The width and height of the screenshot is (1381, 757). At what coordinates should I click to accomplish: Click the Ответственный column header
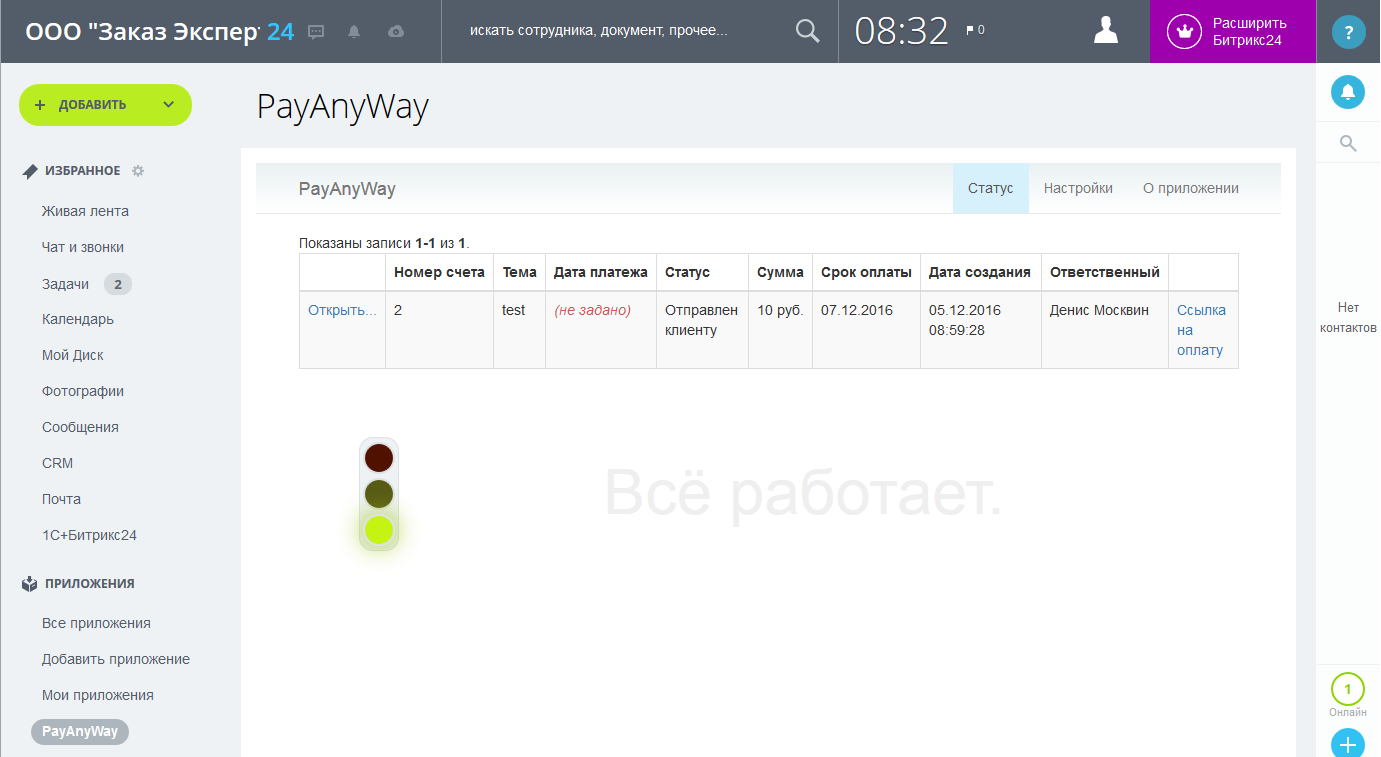point(1105,272)
